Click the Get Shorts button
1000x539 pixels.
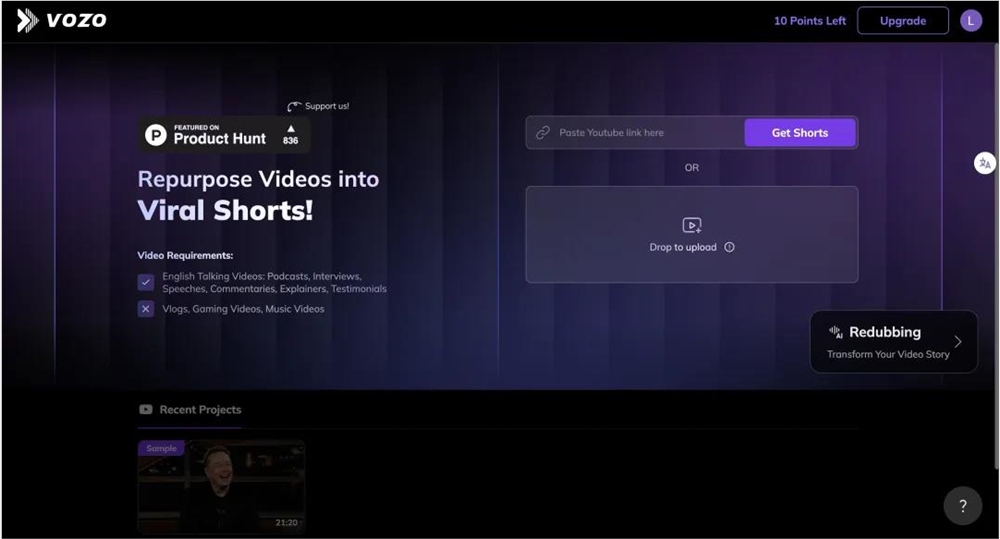800,133
